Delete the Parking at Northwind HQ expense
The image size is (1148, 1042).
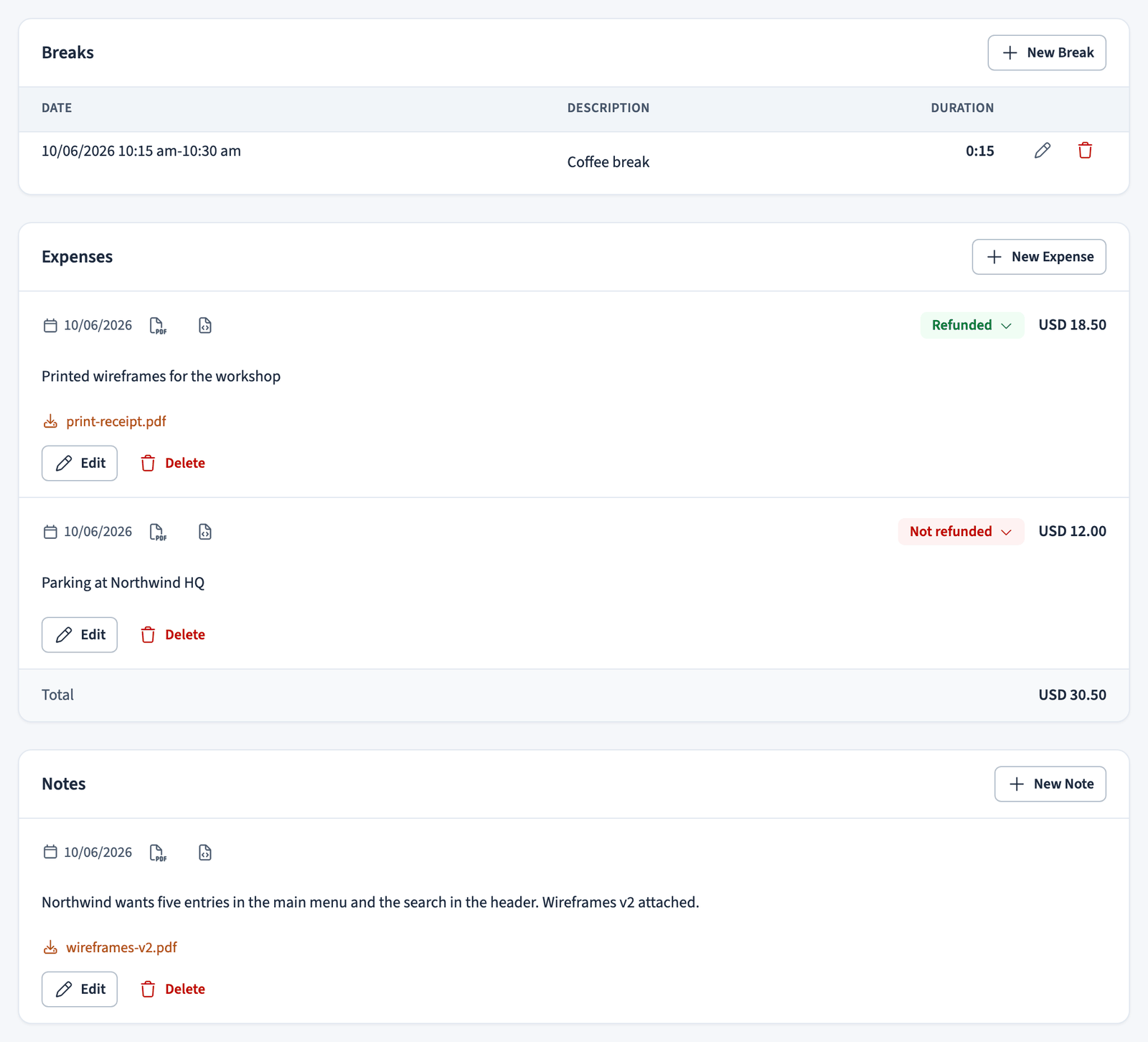173,635
